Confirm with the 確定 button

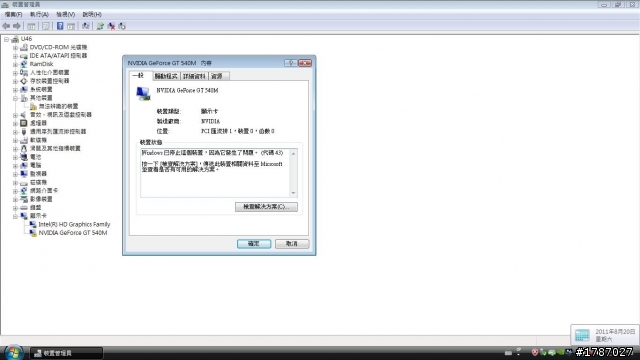coord(254,244)
